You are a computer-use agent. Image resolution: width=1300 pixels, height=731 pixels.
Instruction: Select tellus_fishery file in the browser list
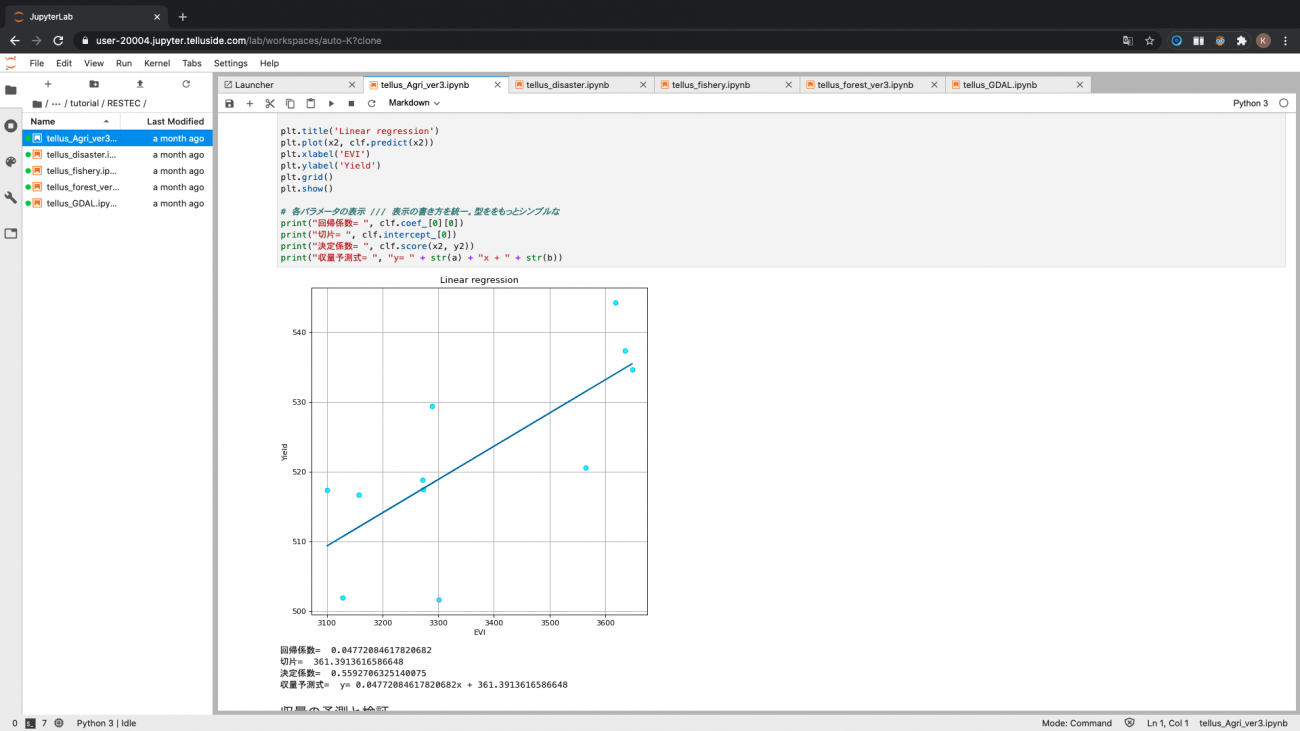pyautogui.click(x=118, y=171)
